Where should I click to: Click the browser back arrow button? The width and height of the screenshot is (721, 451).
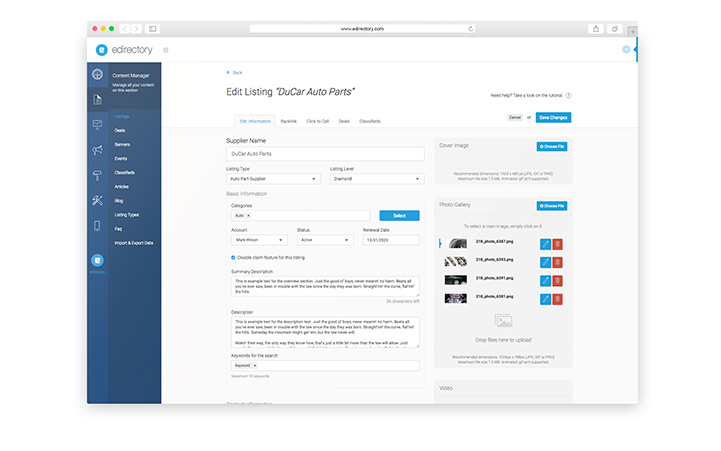click(125, 29)
